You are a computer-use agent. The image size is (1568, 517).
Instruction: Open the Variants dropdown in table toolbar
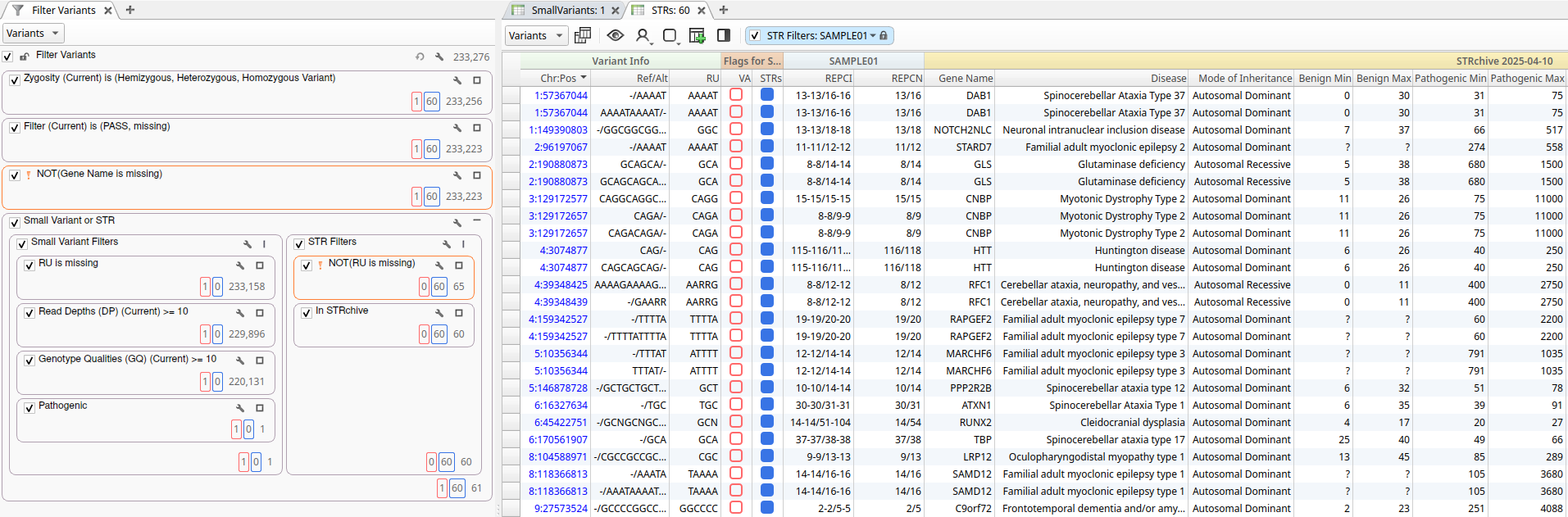(x=536, y=35)
